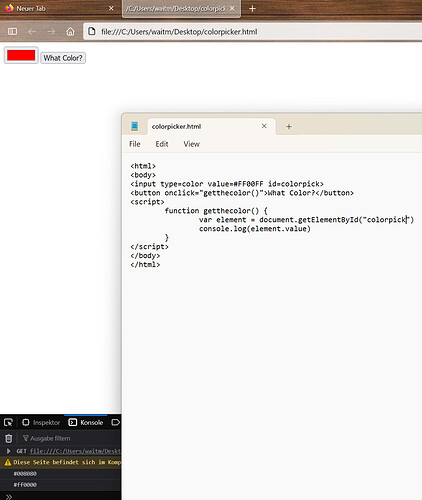Click the Firefox sidebar toggle icon
Screen dimensions: 422x500
pyautogui.click(x=12, y=31)
